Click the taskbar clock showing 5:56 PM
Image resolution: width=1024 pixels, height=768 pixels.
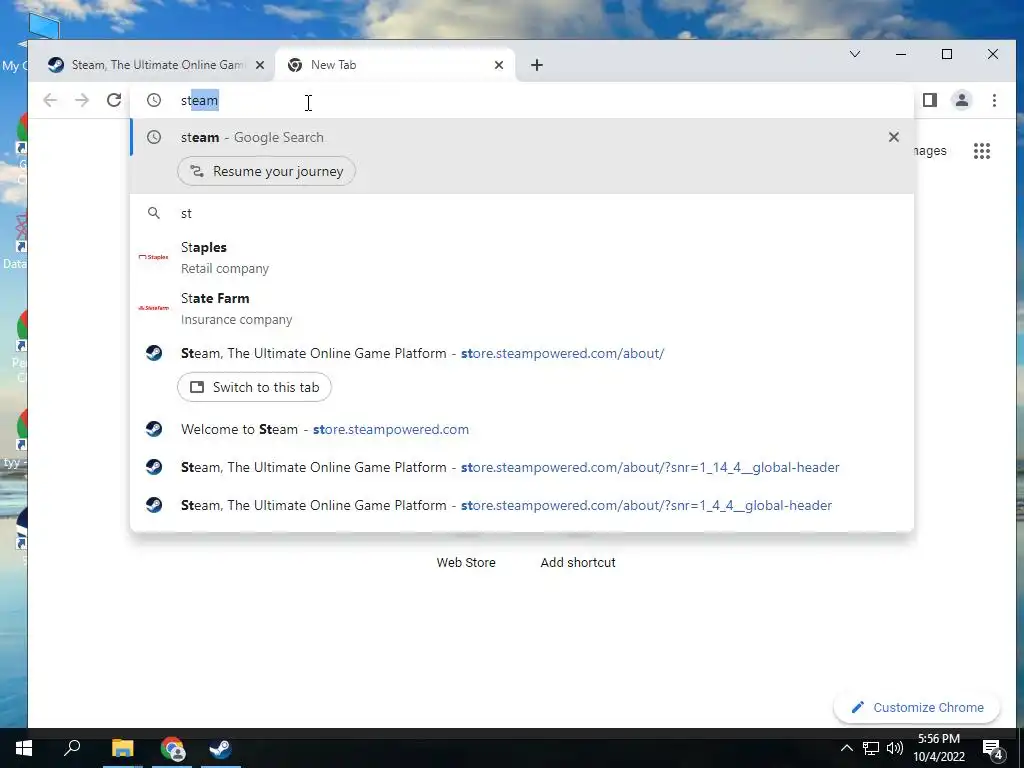coord(939,748)
